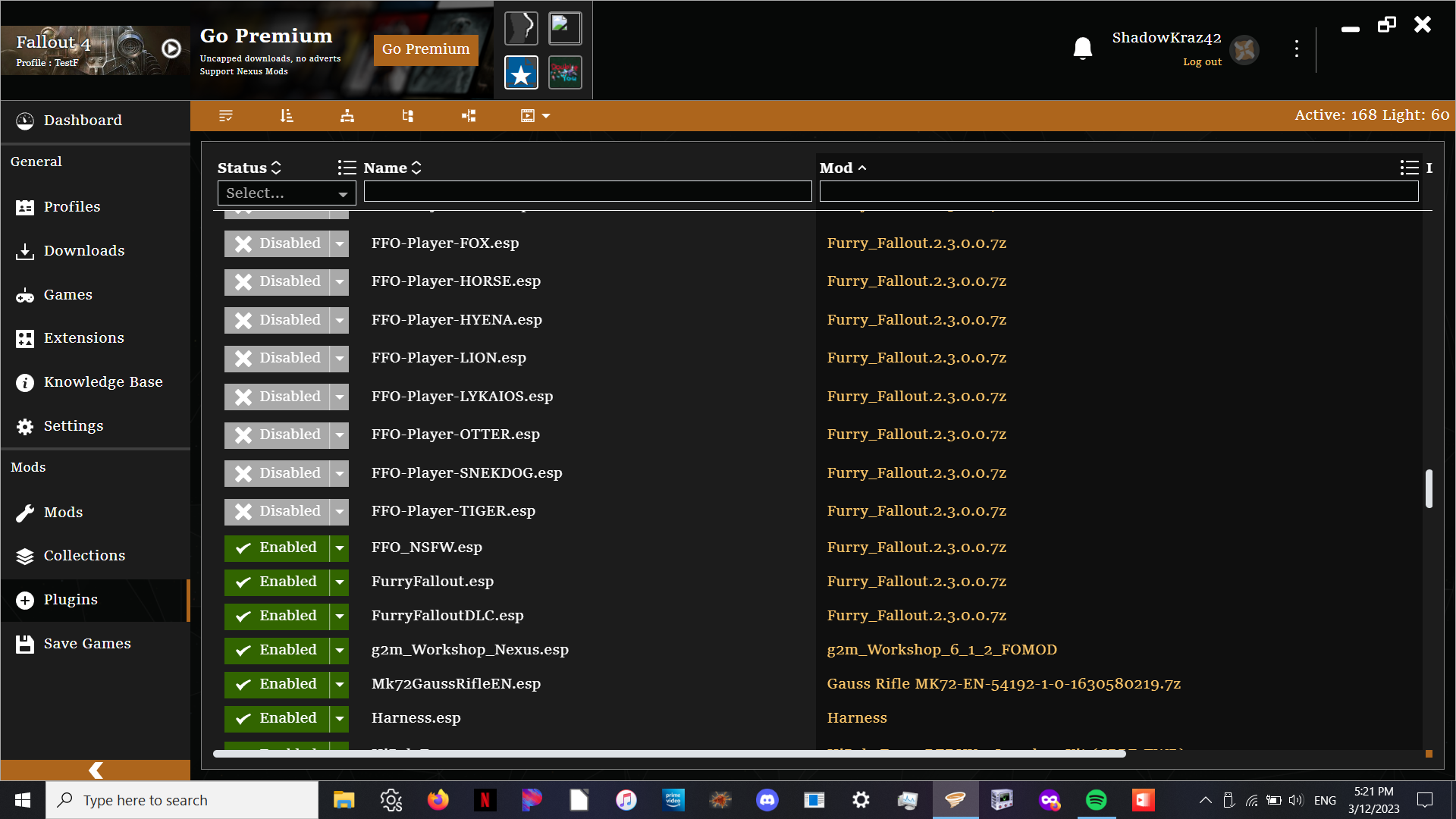Disable the FFO_NSFW.esp plugin

click(x=277, y=548)
